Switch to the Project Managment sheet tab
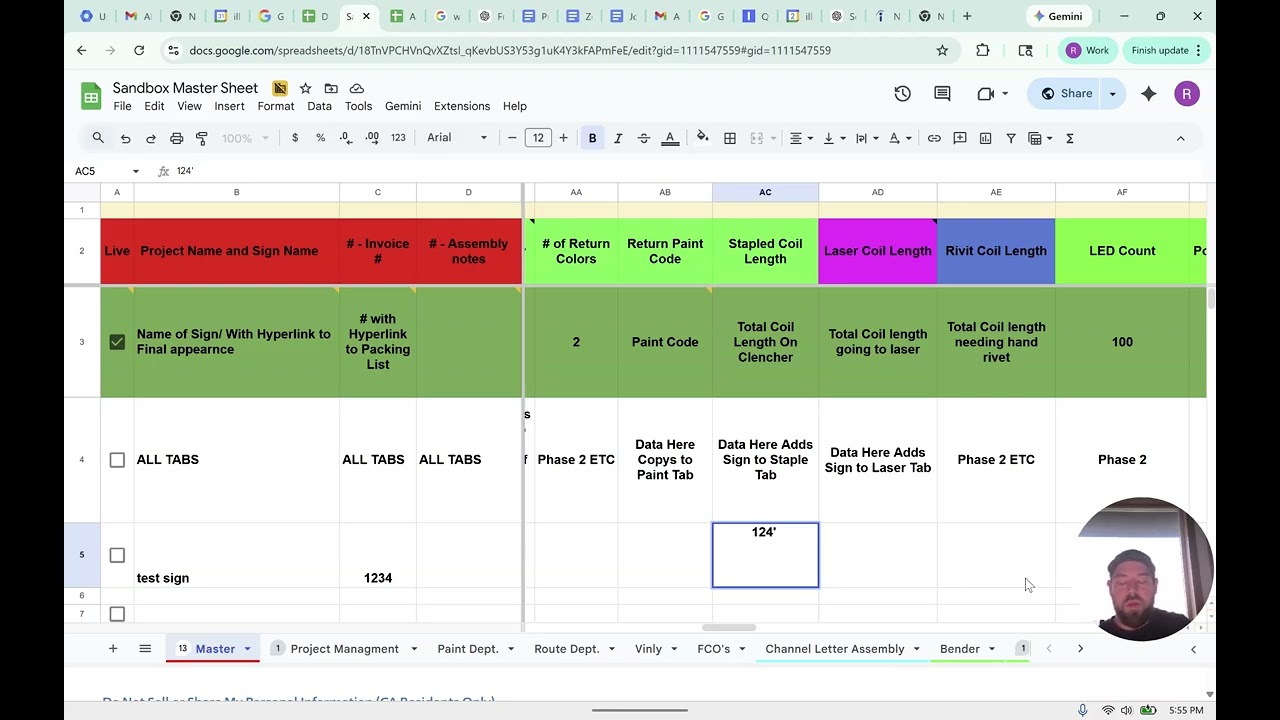This screenshot has height=720, width=1280. point(344,649)
